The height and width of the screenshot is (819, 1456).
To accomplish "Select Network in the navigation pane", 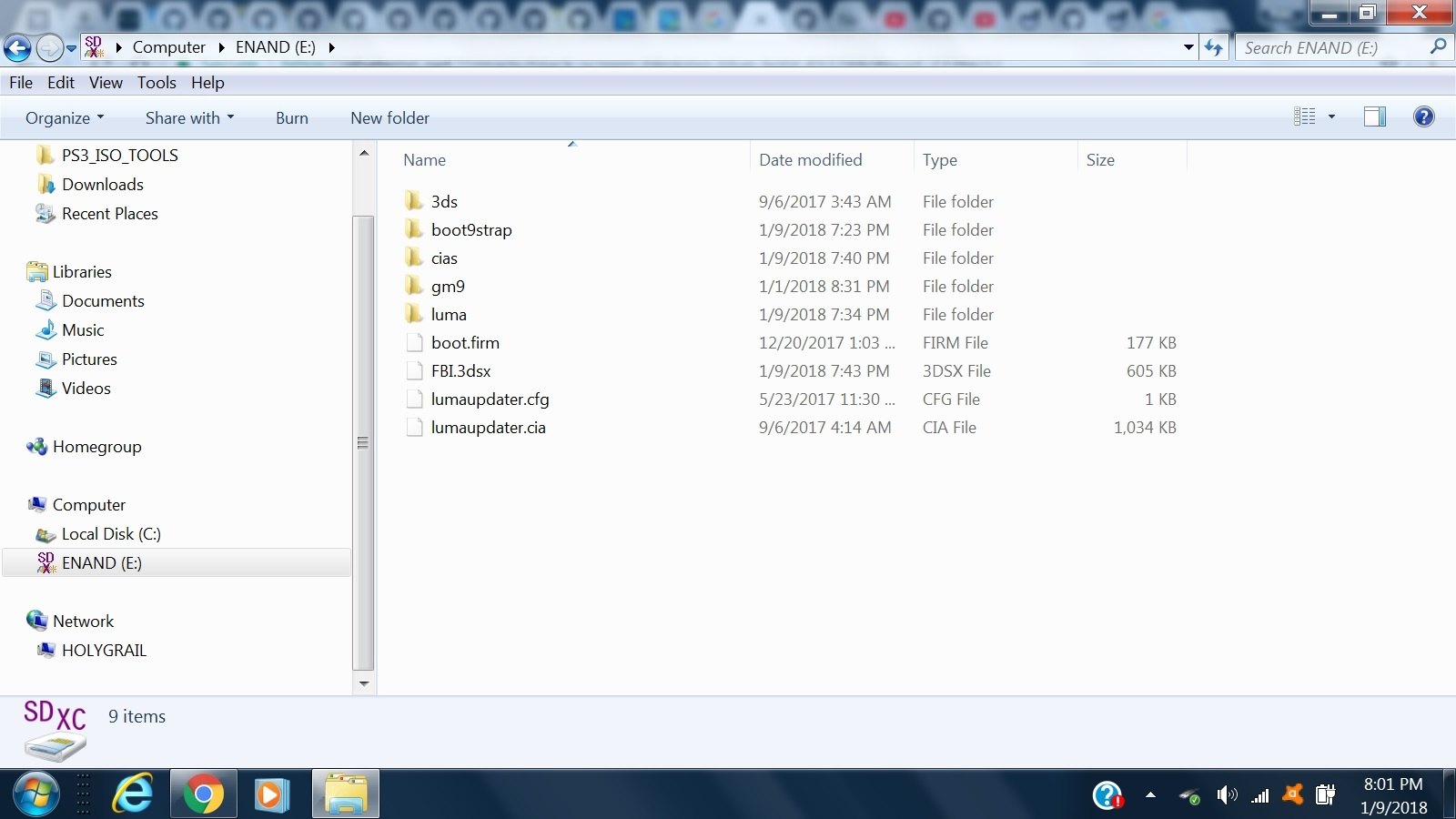I will [83, 622].
